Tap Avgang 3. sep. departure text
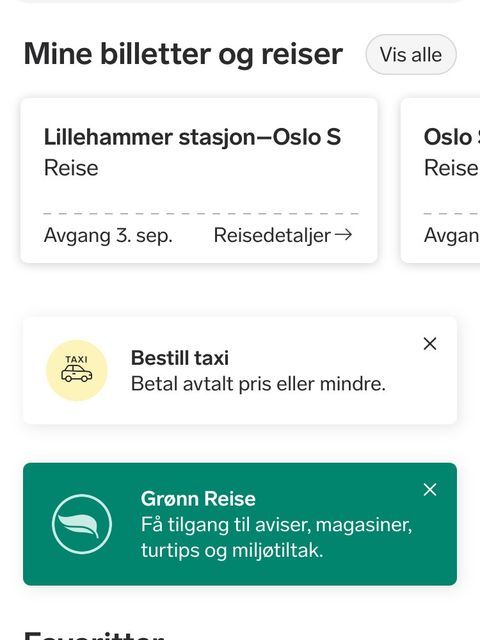The image size is (480, 640). pyautogui.click(x=108, y=236)
